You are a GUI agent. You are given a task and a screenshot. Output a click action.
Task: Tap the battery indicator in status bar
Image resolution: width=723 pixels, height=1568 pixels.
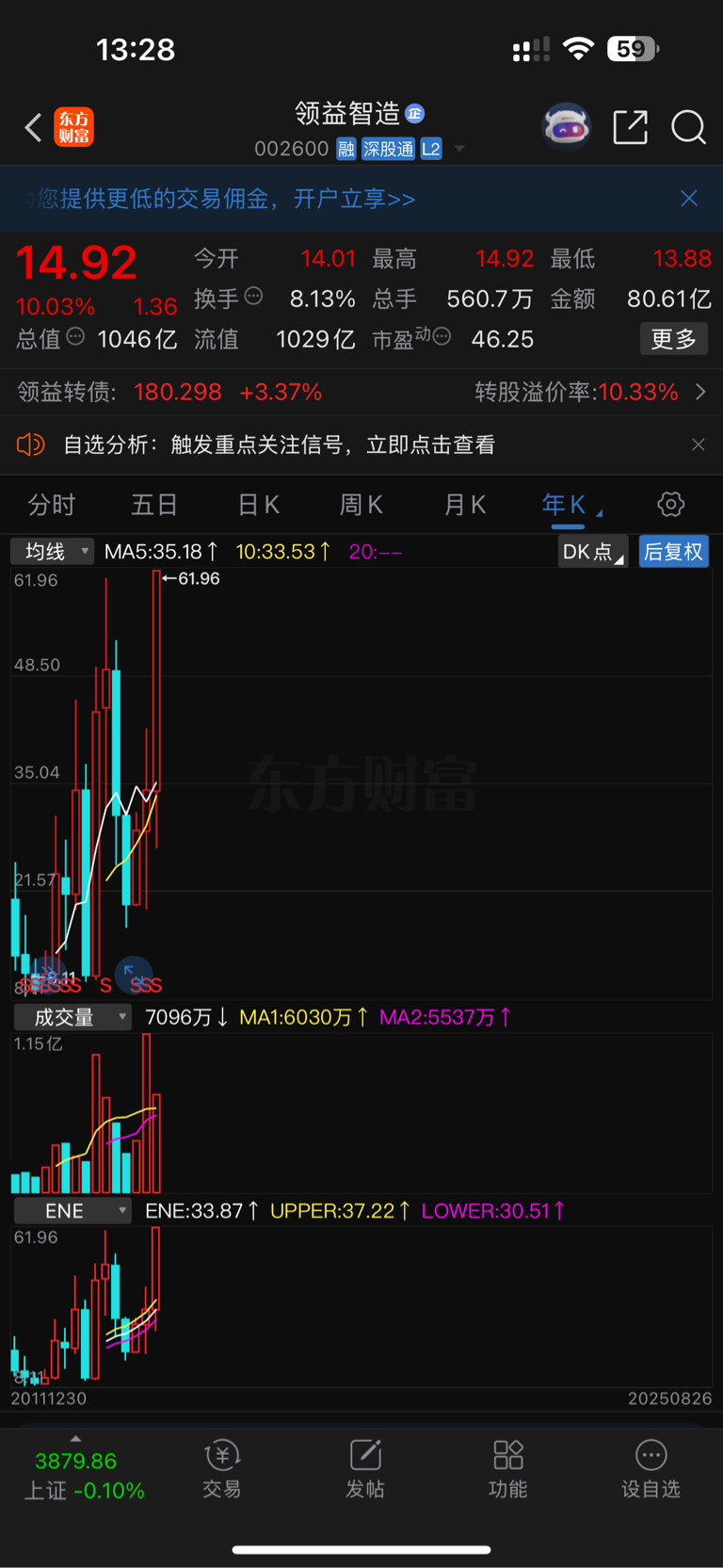coord(634,49)
